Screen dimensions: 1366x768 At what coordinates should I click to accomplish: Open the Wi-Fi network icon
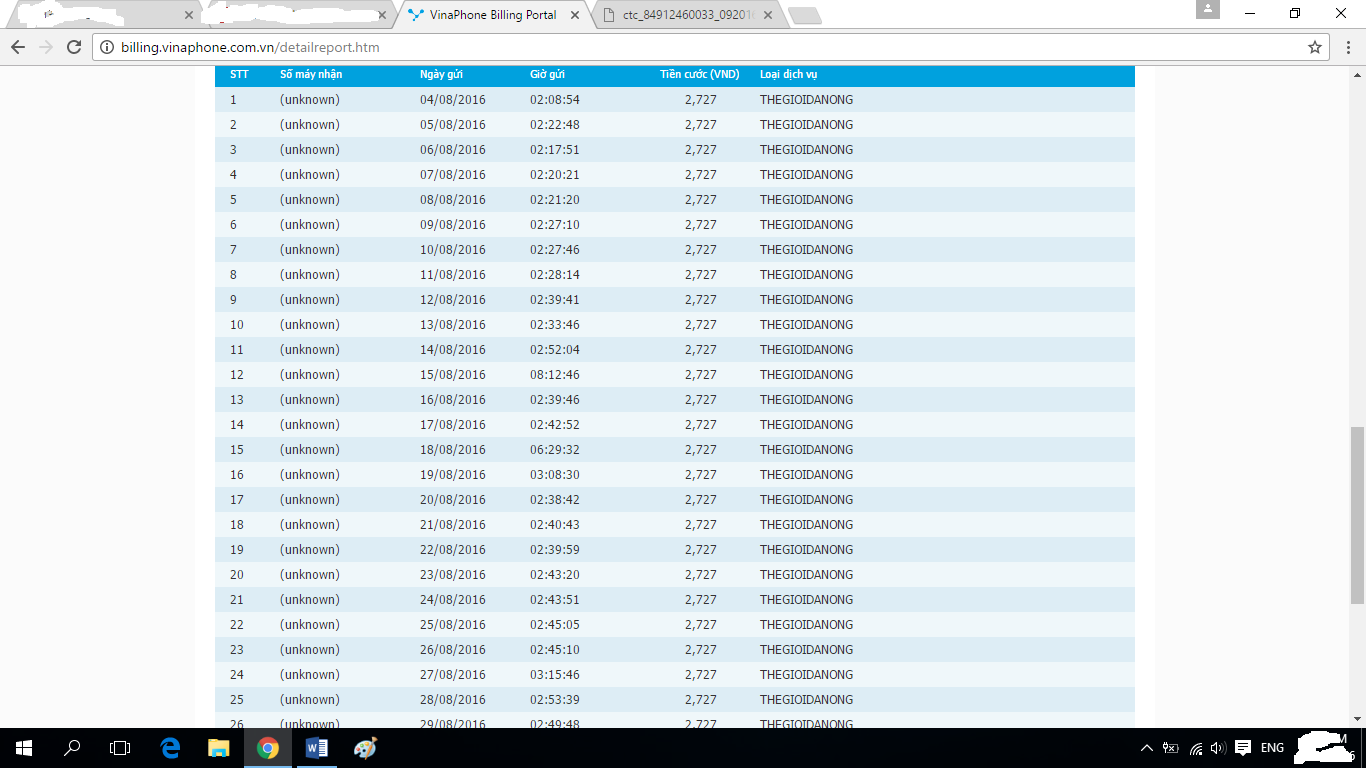click(x=1196, y=748)
